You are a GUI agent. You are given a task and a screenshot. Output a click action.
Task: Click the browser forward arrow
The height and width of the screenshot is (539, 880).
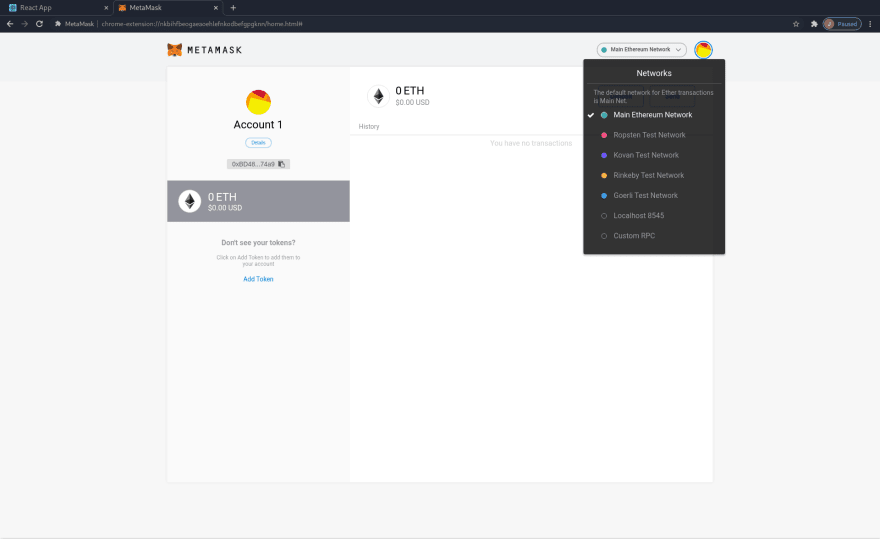pos(24,24)
